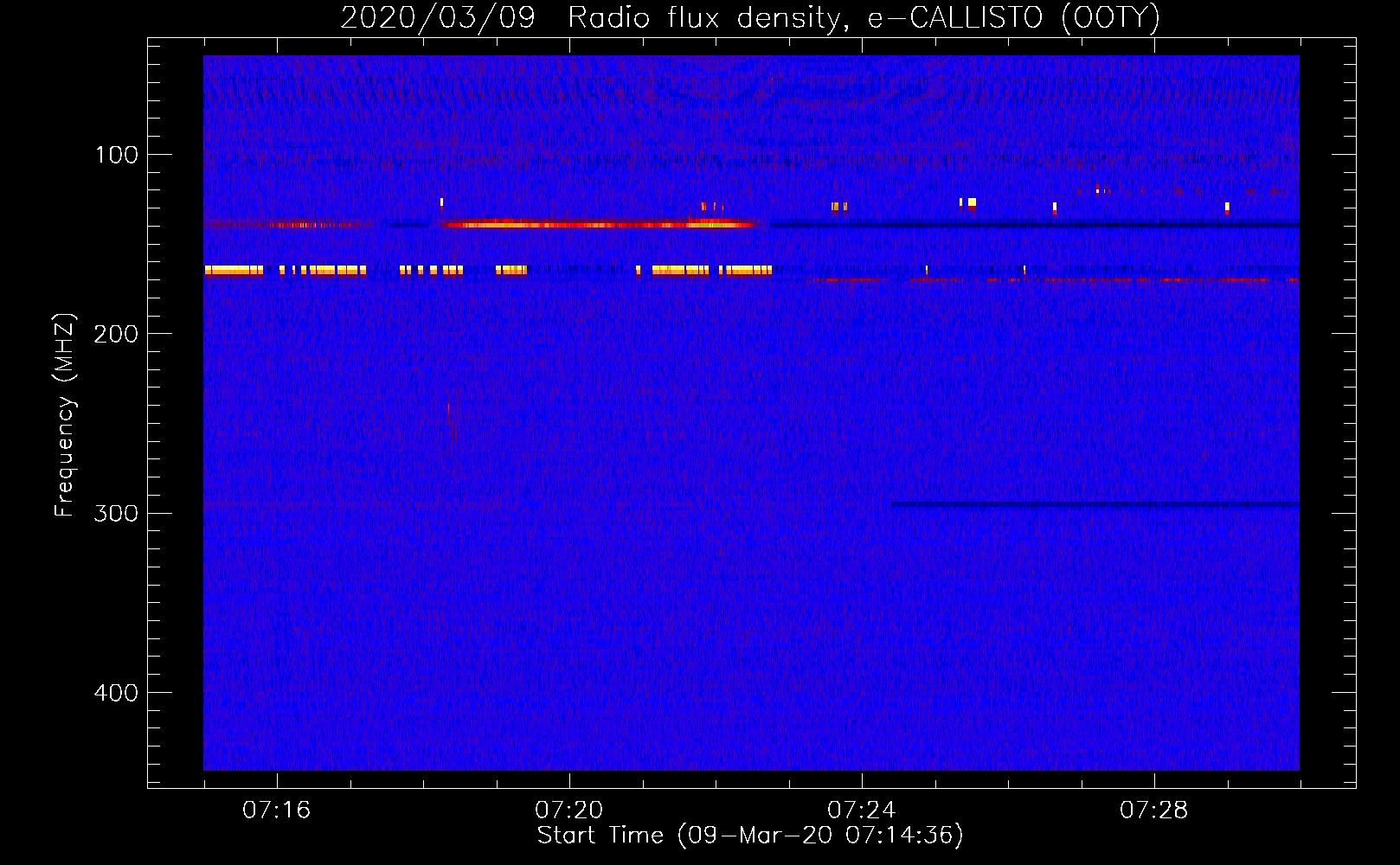
Task: Click the faint red vertical streak near 250 MHz
Action: [x=451, y=424]
